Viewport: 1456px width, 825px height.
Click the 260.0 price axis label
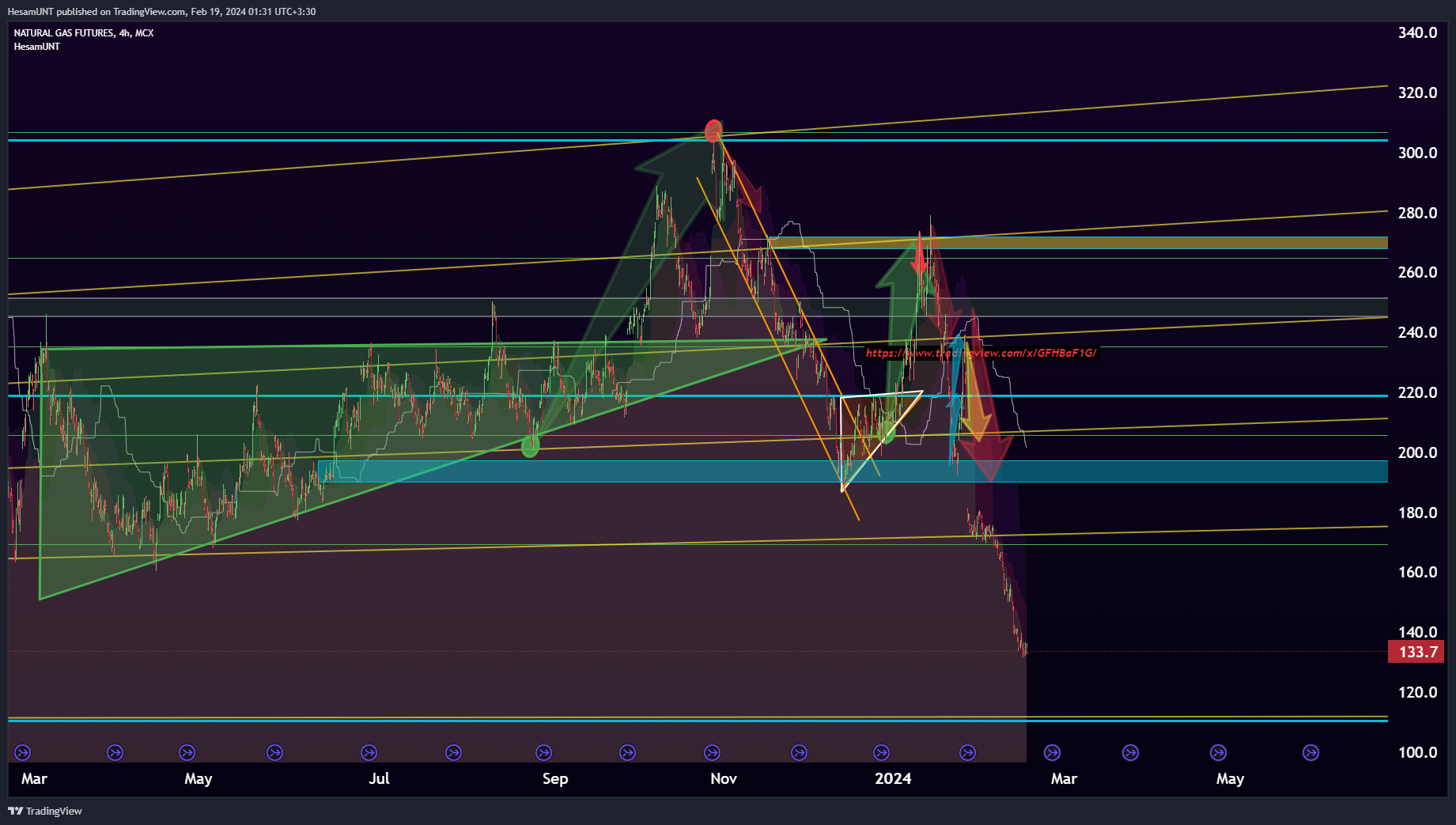(x=1417, y=272)
